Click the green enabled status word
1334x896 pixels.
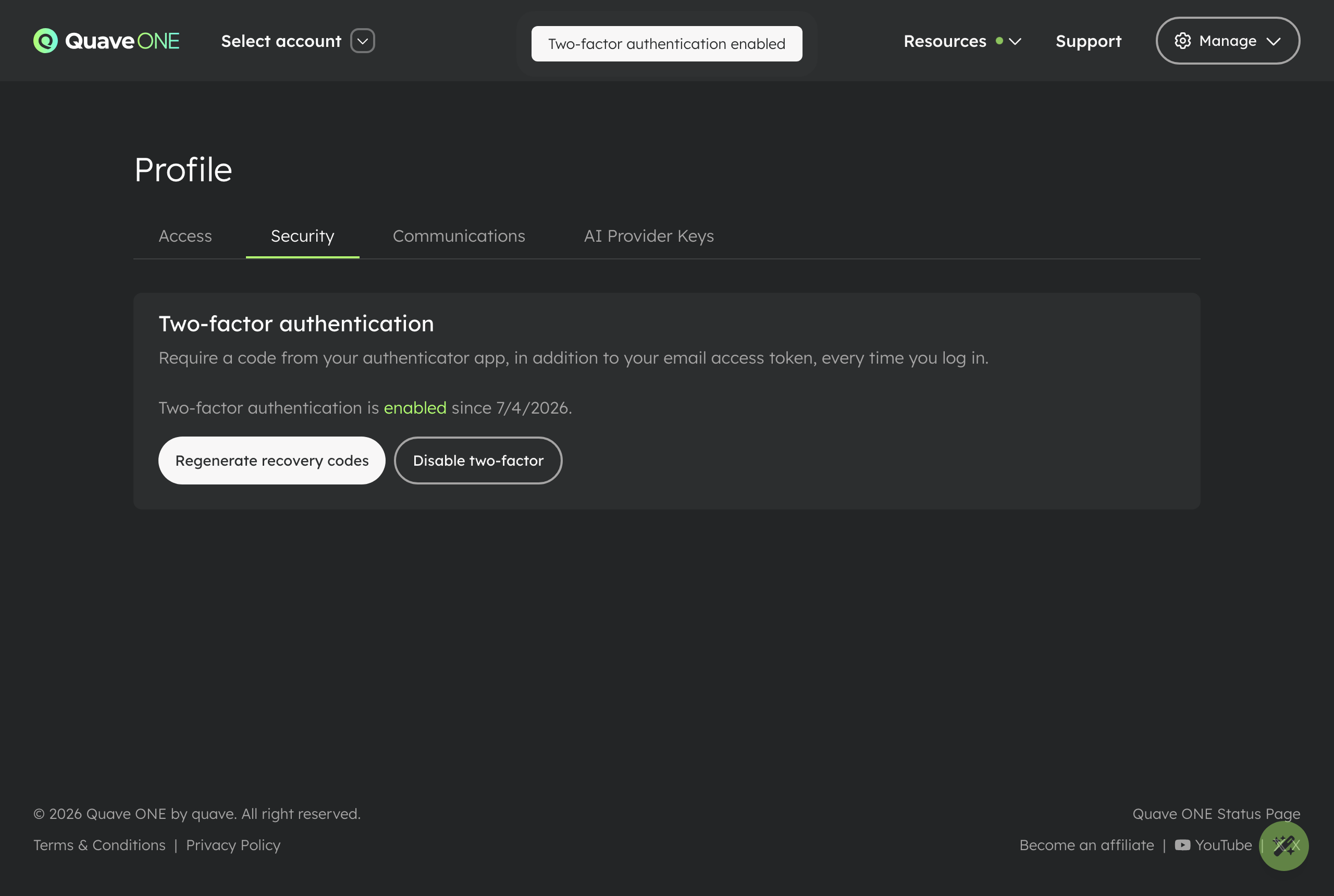click(415, 408)
